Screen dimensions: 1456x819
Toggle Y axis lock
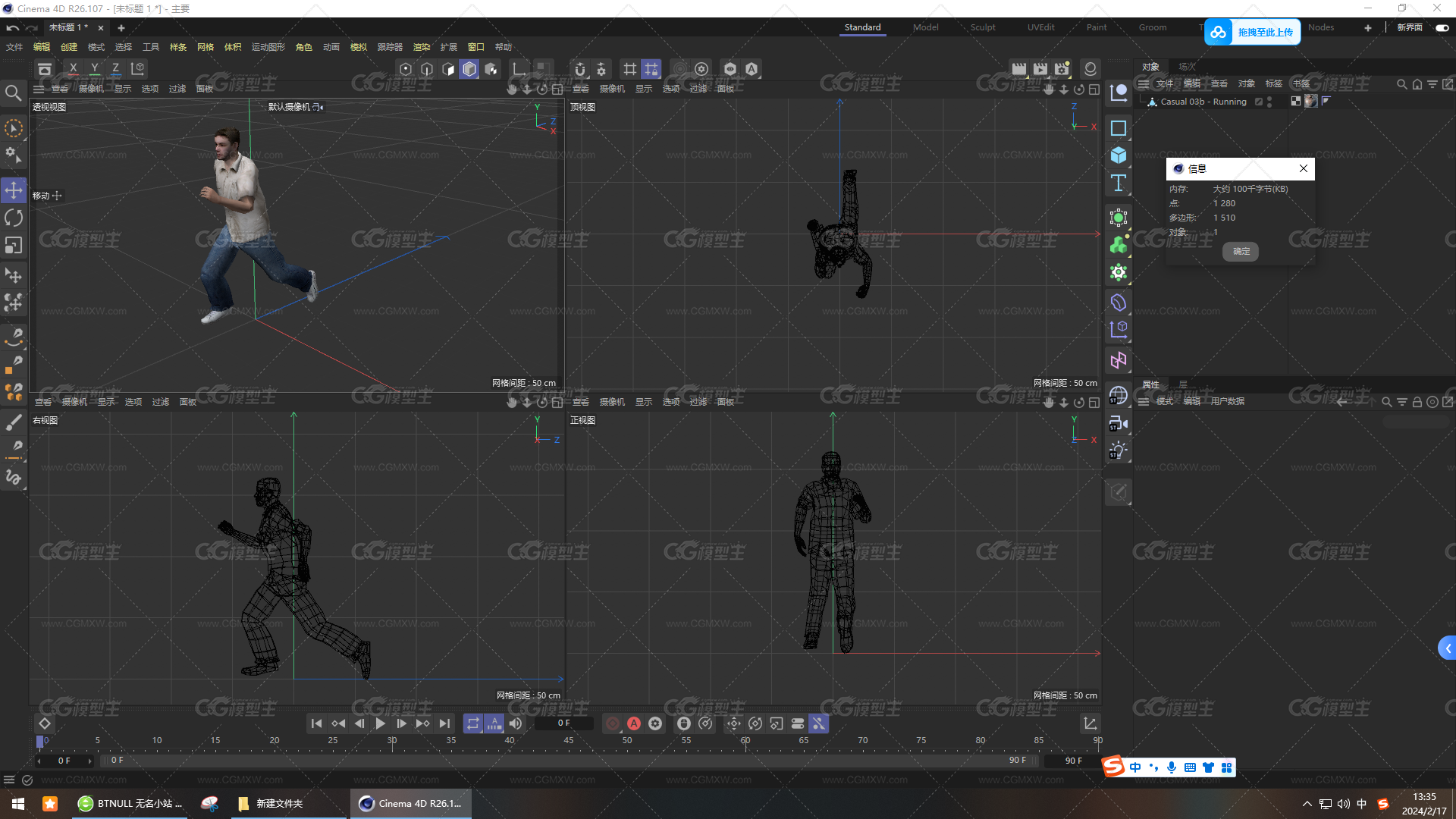pyautogui.click(x=94, y=69)
